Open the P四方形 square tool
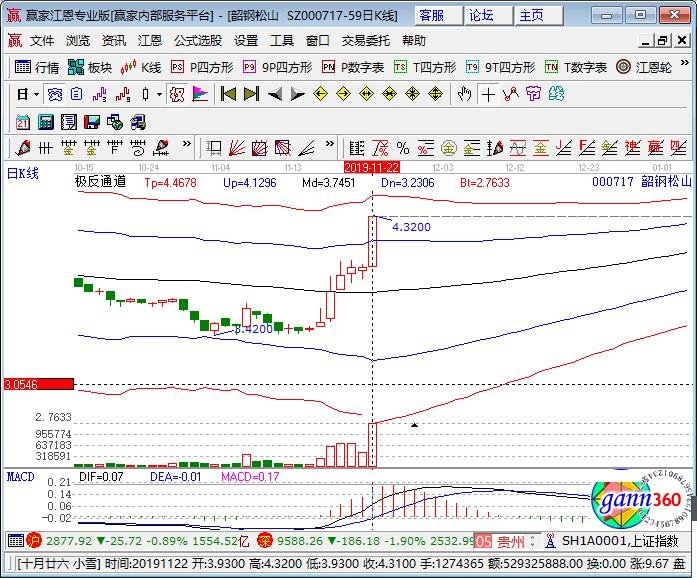Screen dimensions: 697x578 pyautogui.click(x=202, y=68)
